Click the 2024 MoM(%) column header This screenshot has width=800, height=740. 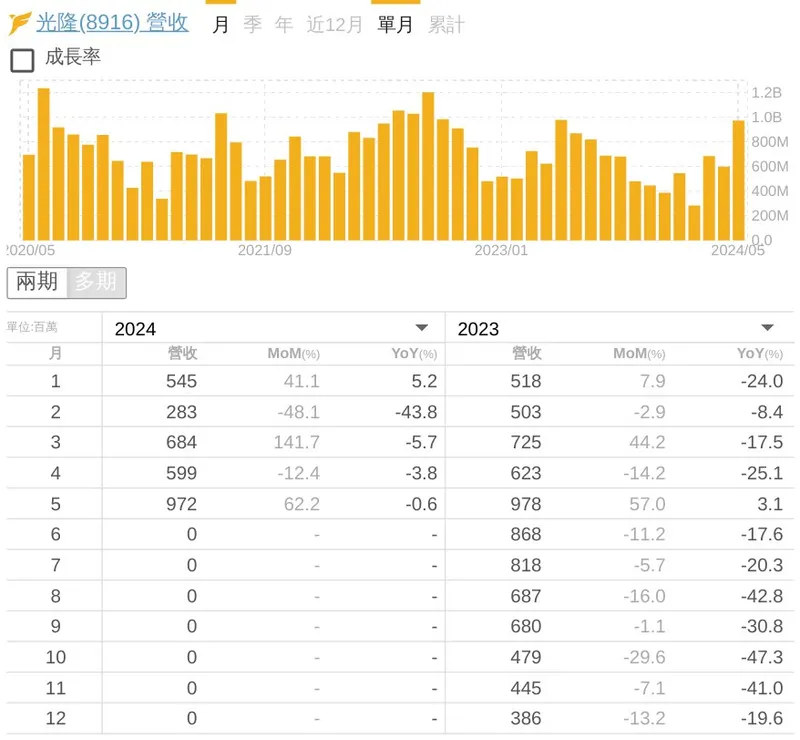[293, 354]
